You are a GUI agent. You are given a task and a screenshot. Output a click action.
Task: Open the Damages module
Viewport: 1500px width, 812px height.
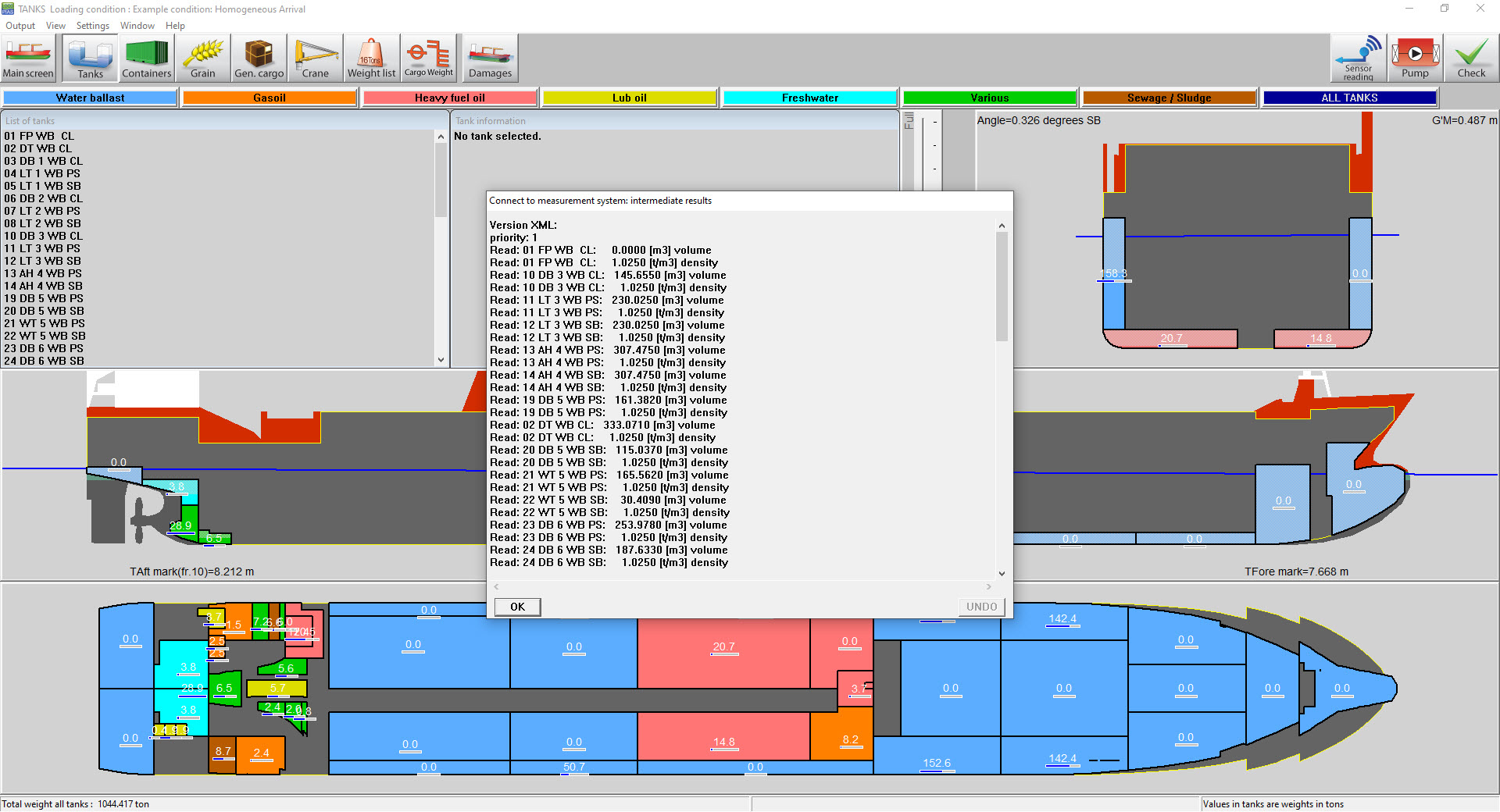tap(490, 59)
